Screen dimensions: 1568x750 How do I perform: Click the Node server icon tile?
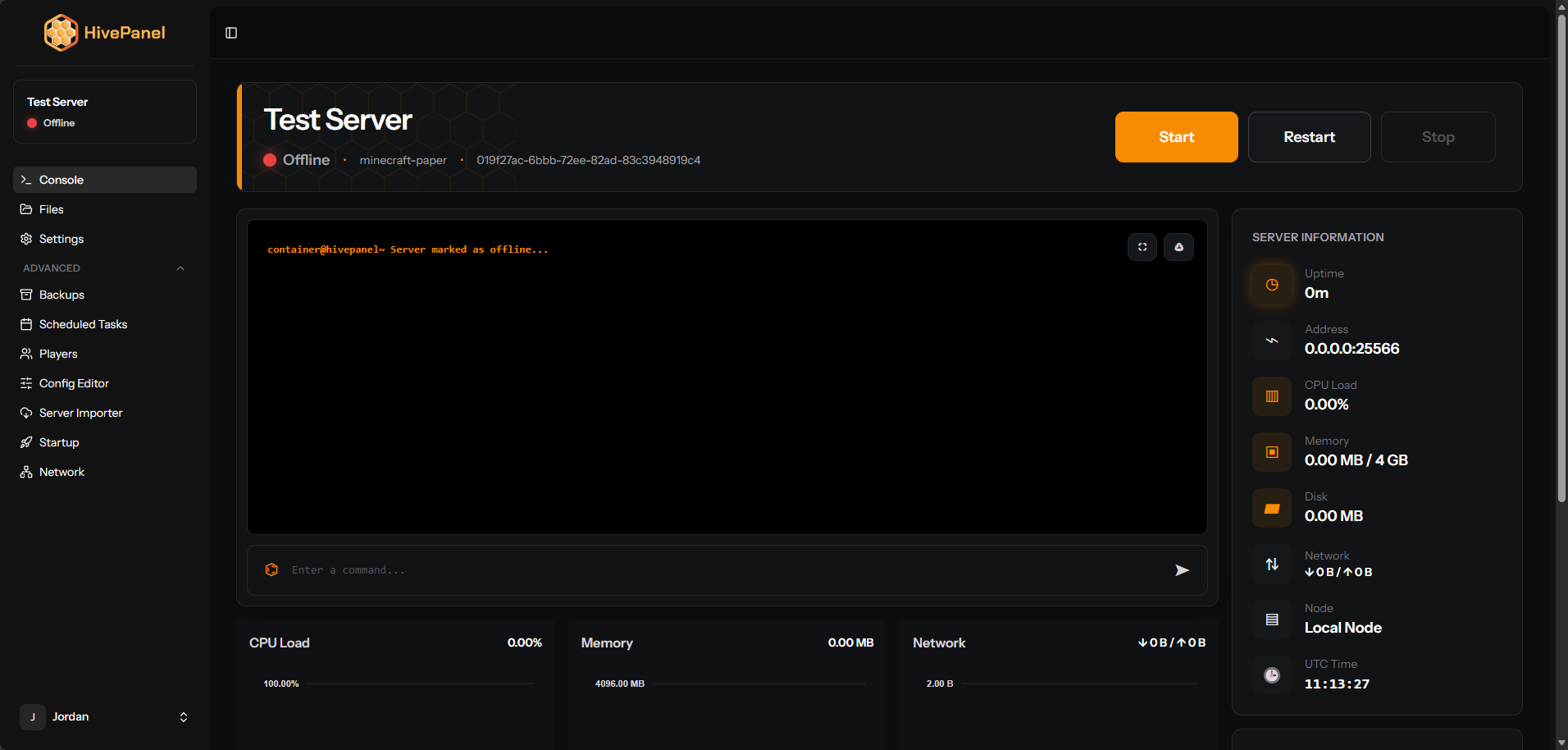(x=1272, y=620)
